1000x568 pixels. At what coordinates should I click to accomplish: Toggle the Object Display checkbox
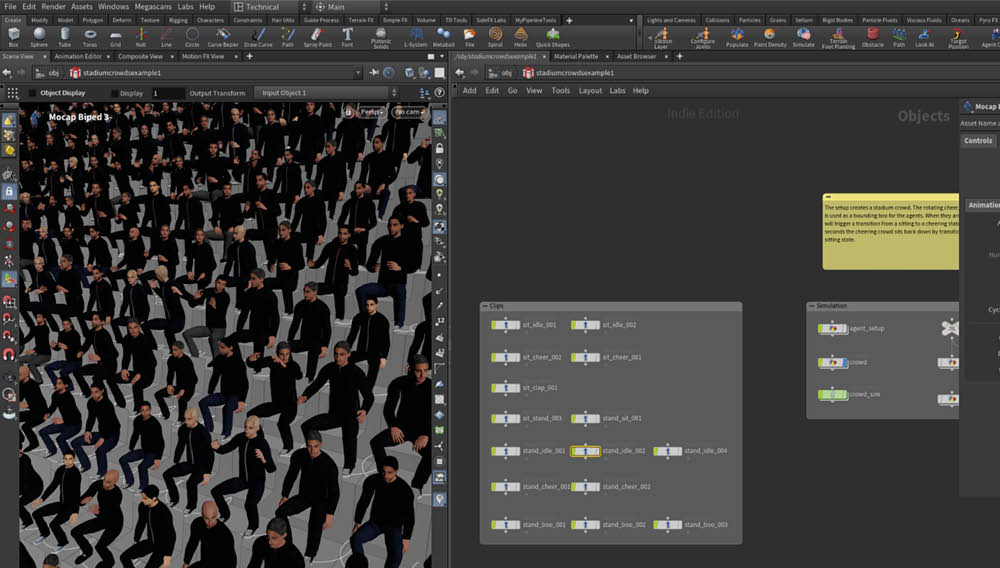point(31,93)
